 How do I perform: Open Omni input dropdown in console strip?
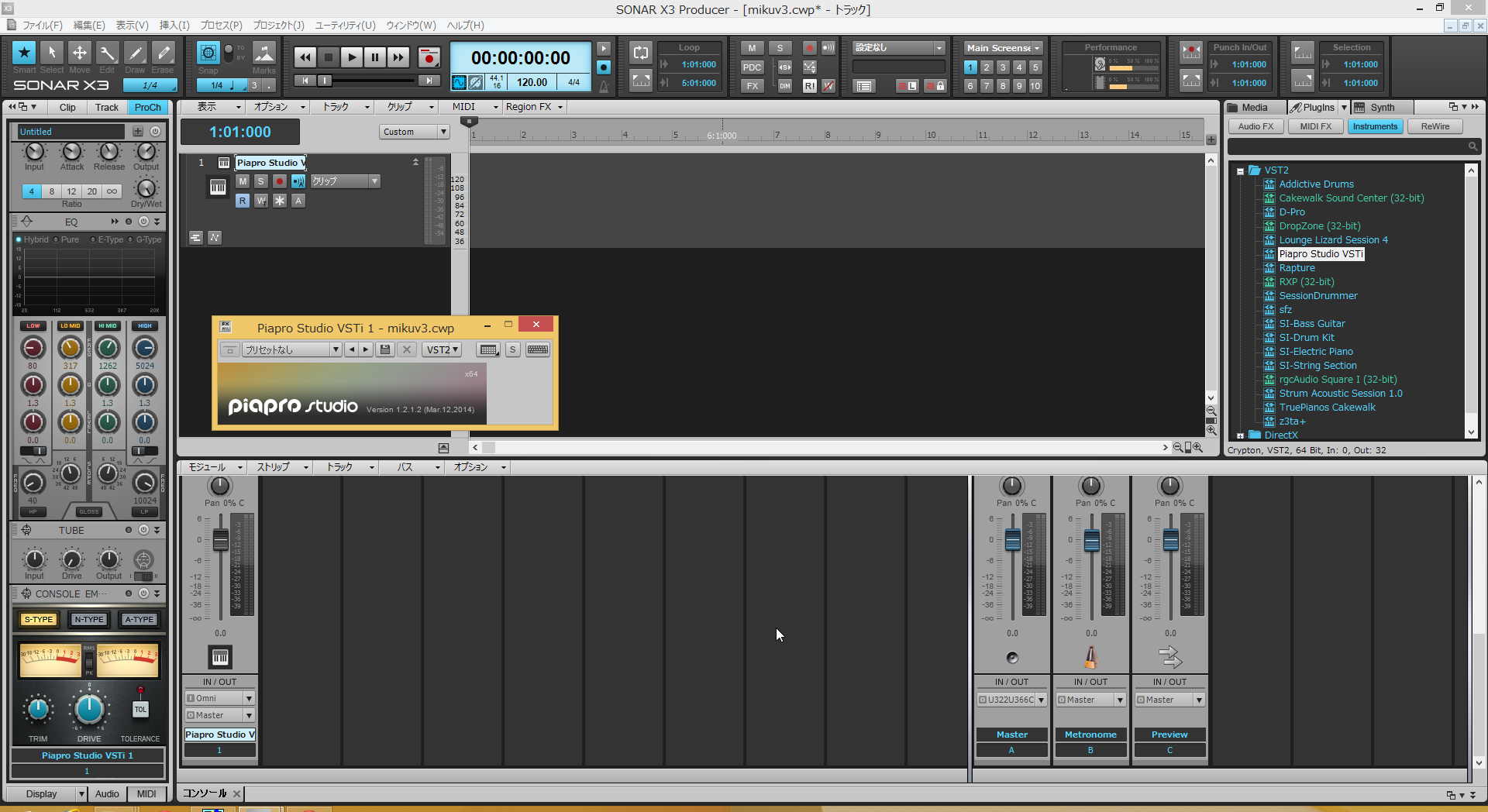tap(219, 699)
